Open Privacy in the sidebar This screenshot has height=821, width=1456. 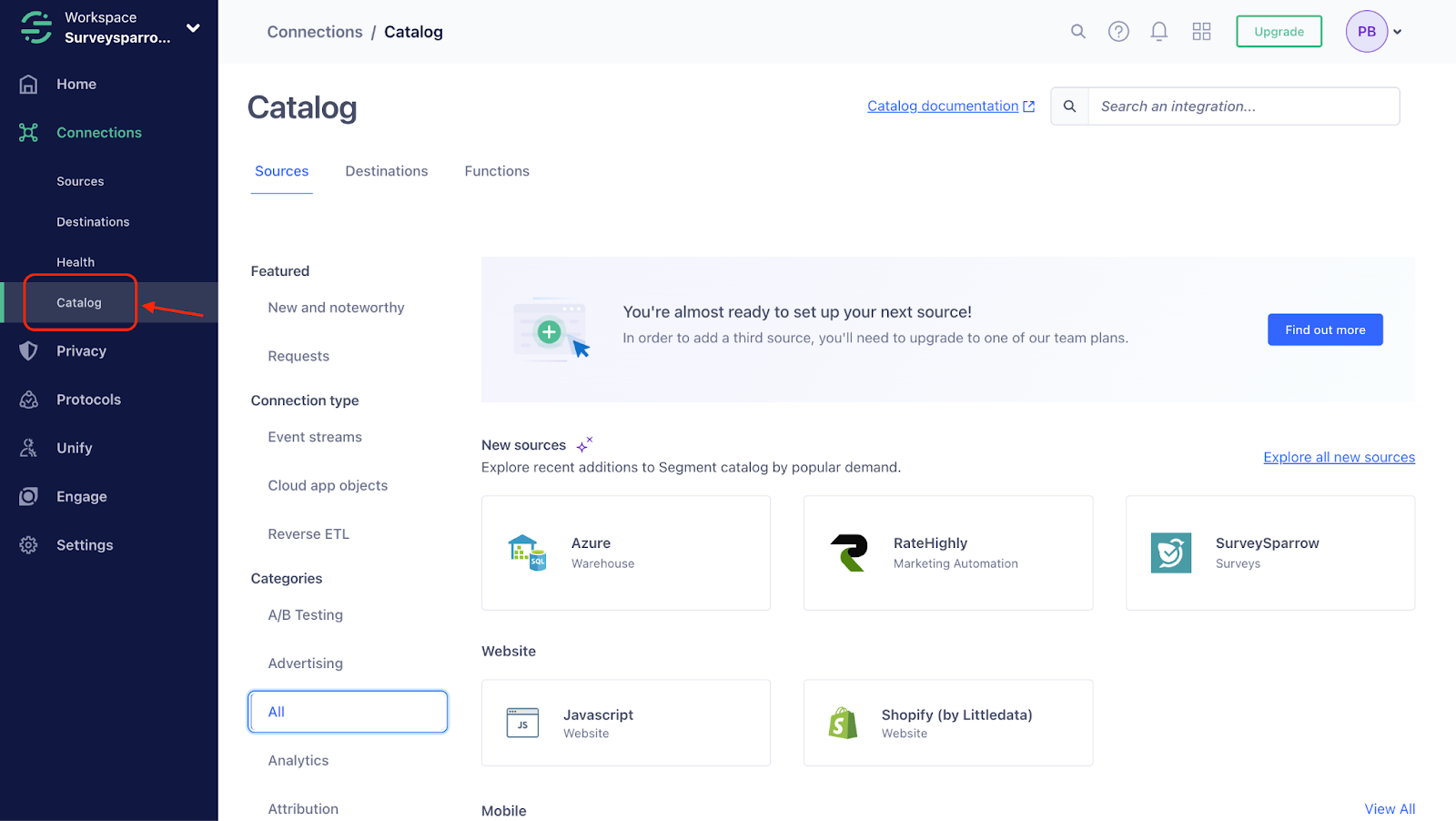click(81, 351)
